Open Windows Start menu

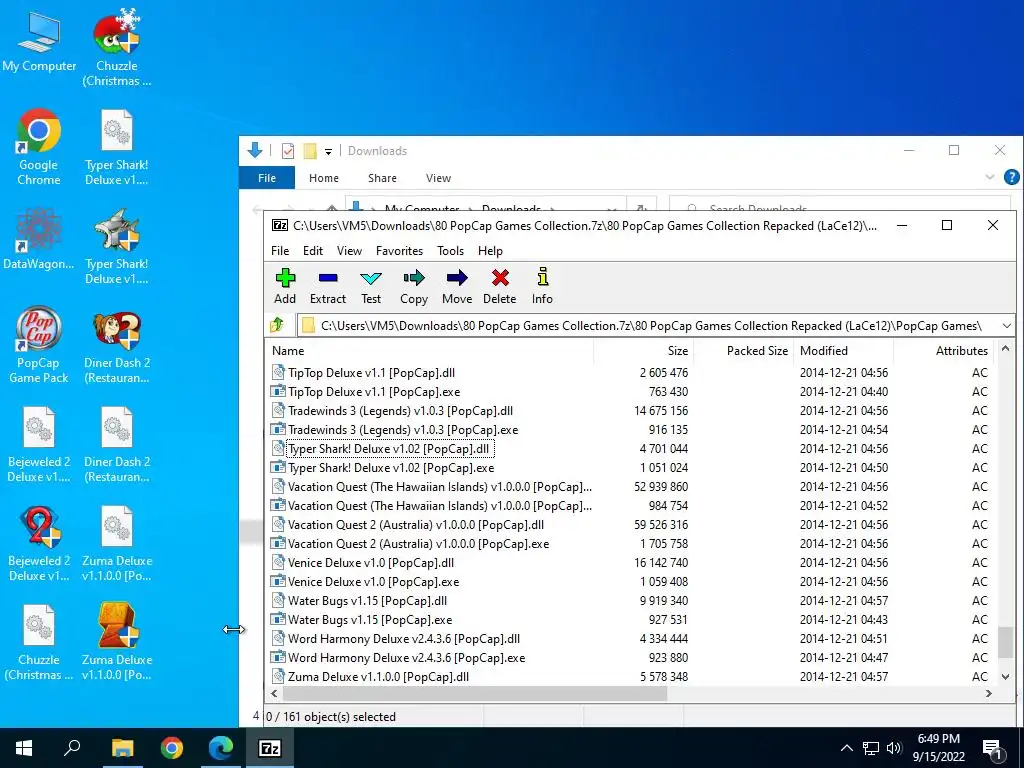coord(24,748)
